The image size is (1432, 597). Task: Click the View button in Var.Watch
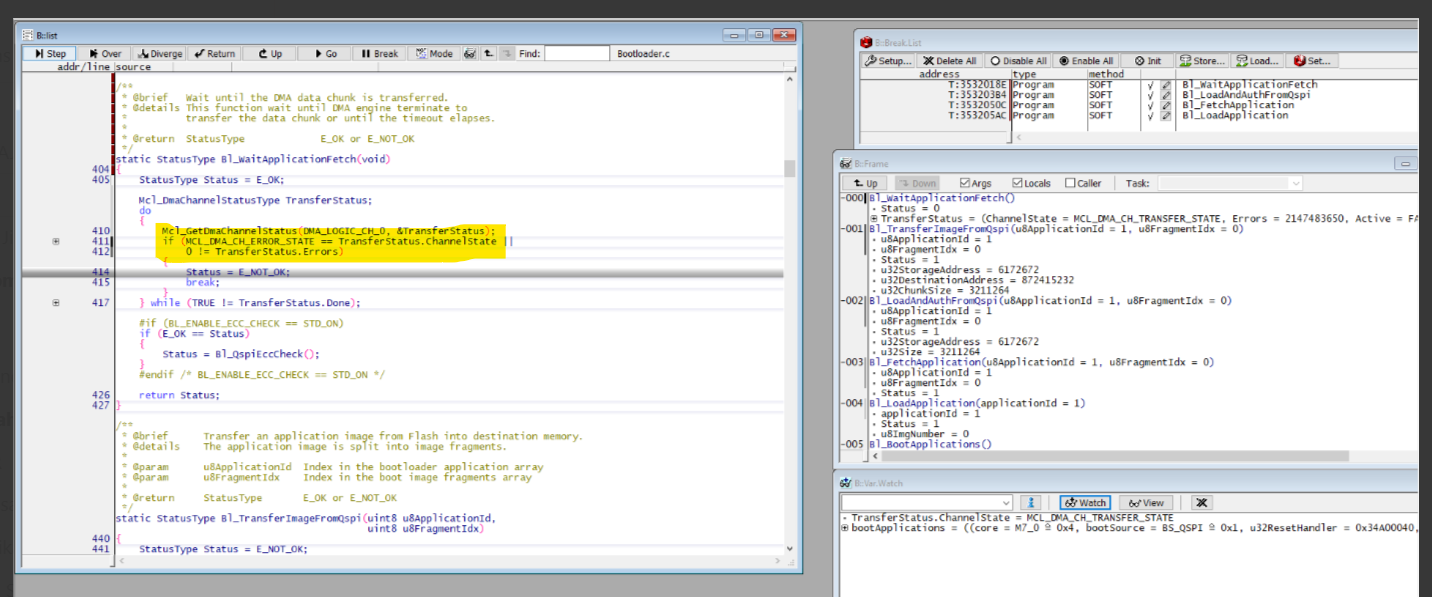(x=1146, y=502)
